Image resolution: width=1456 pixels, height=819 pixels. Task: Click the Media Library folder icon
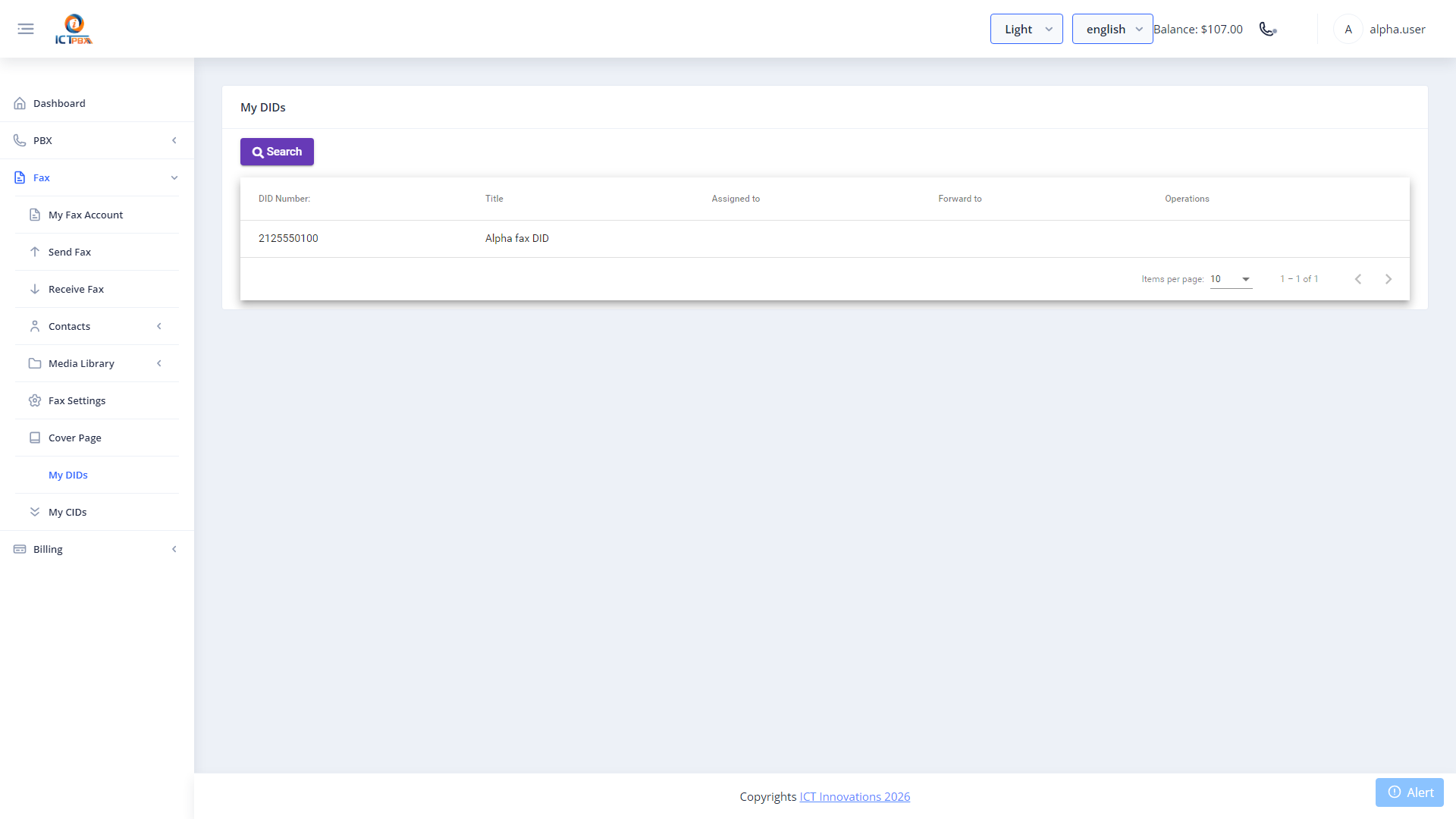tap(35, 363)
